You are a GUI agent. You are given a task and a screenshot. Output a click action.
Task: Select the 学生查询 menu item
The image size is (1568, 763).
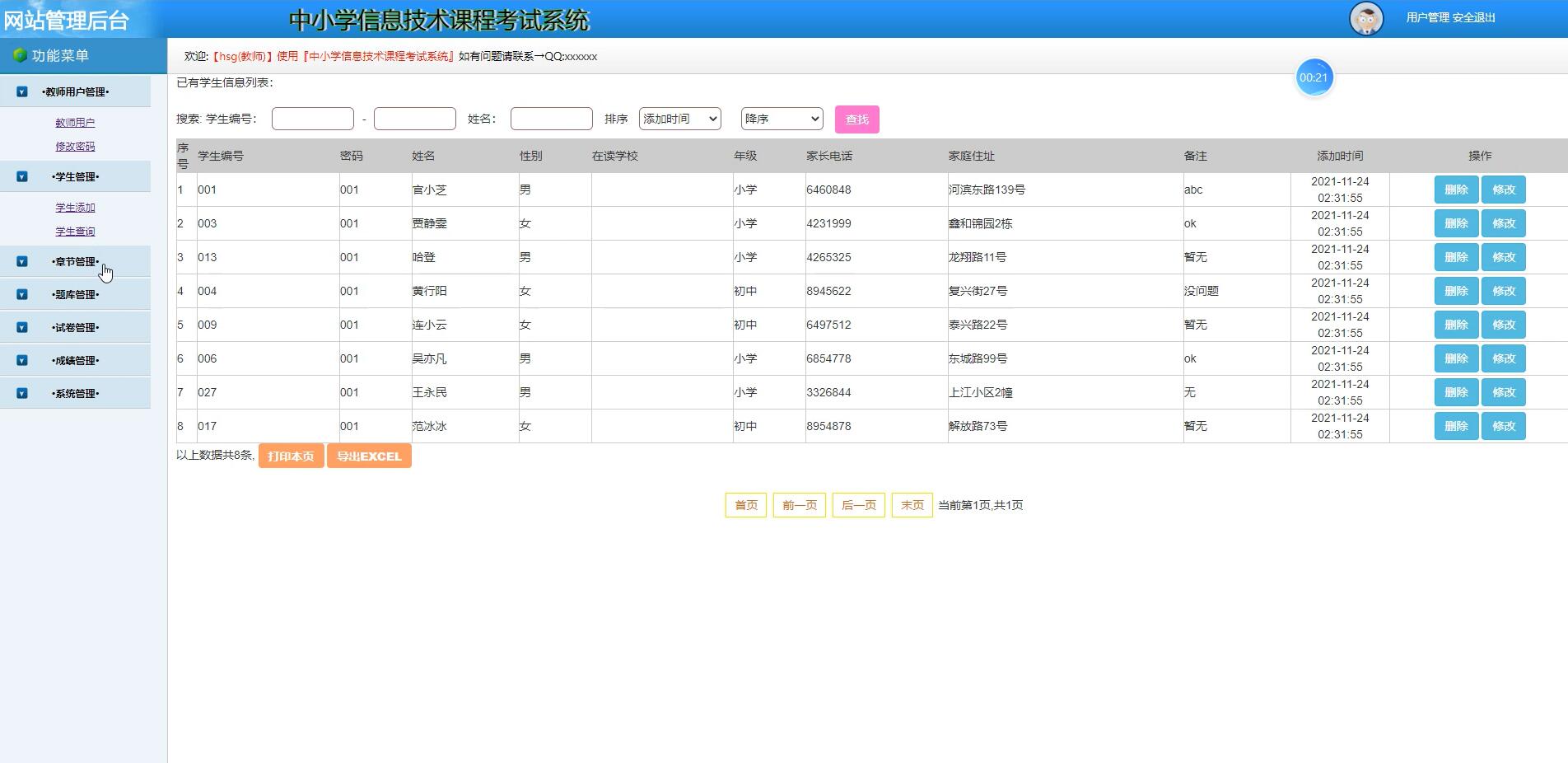point(74,232)
